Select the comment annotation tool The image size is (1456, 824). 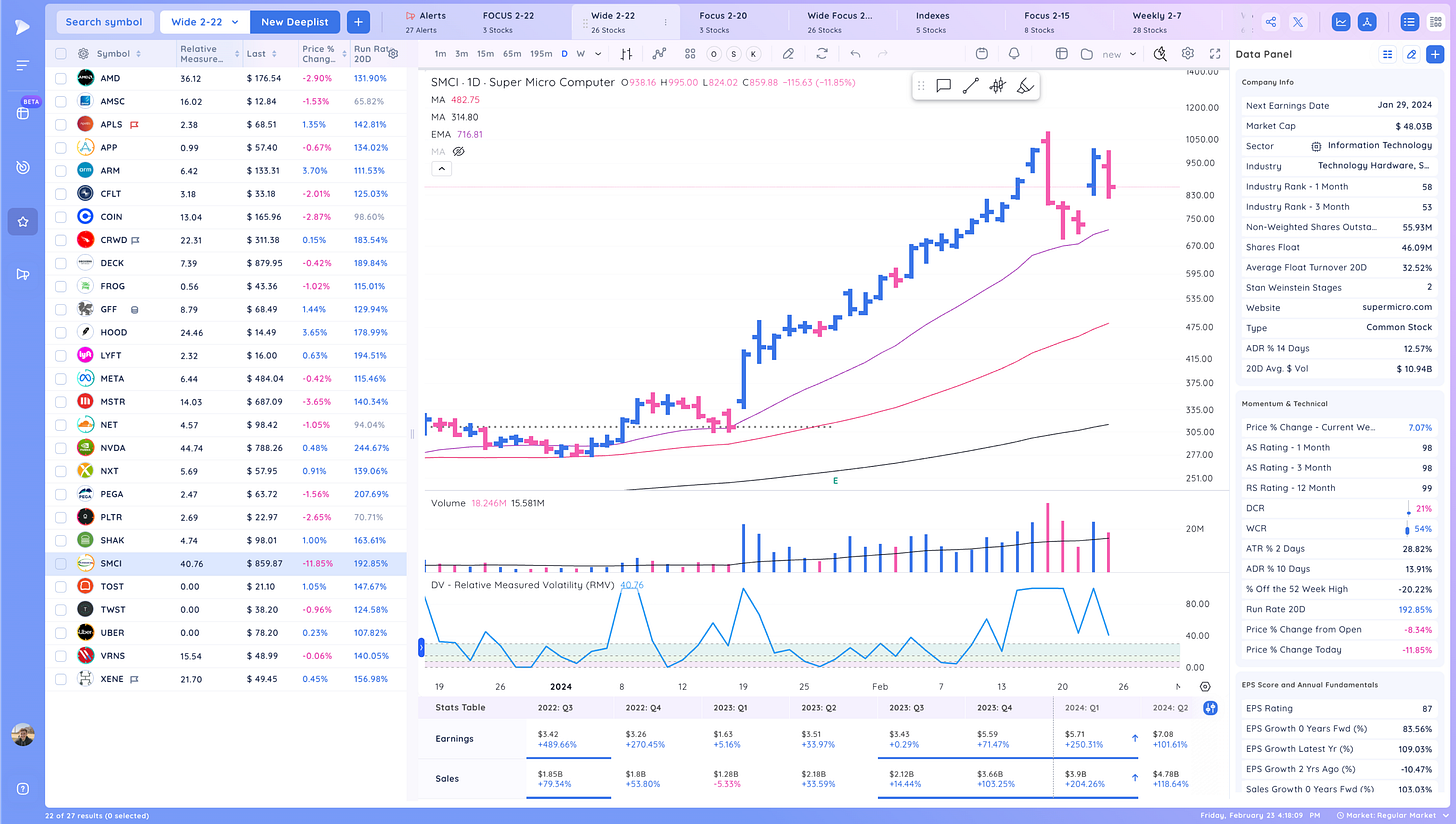click(x=943, y=86)
